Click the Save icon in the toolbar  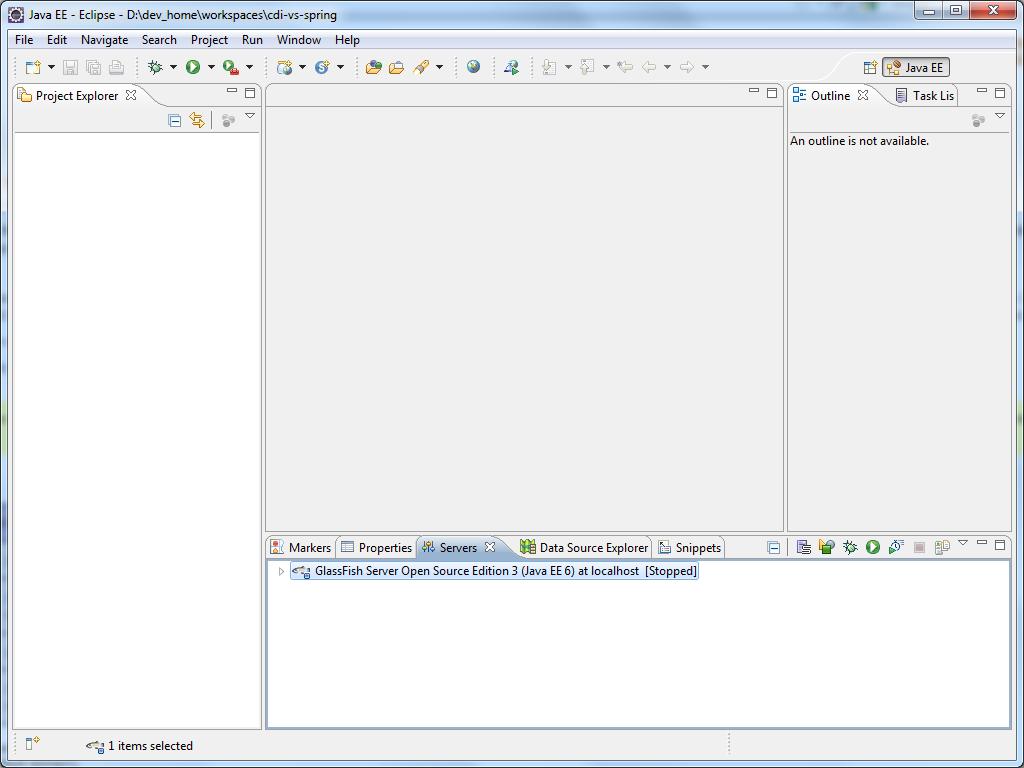pos(70,67)
